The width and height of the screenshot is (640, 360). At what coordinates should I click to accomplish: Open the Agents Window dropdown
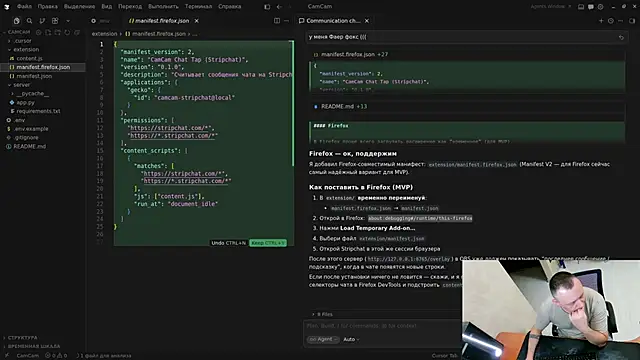(x=551, y=7)
